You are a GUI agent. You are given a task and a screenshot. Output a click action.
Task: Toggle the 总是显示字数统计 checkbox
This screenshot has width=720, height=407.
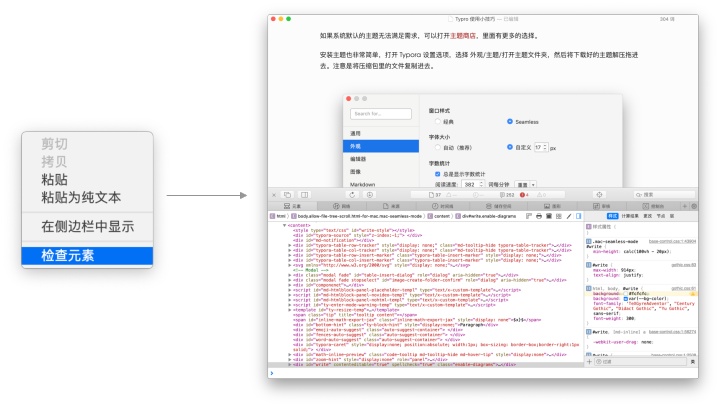click(x=438, y=174)
